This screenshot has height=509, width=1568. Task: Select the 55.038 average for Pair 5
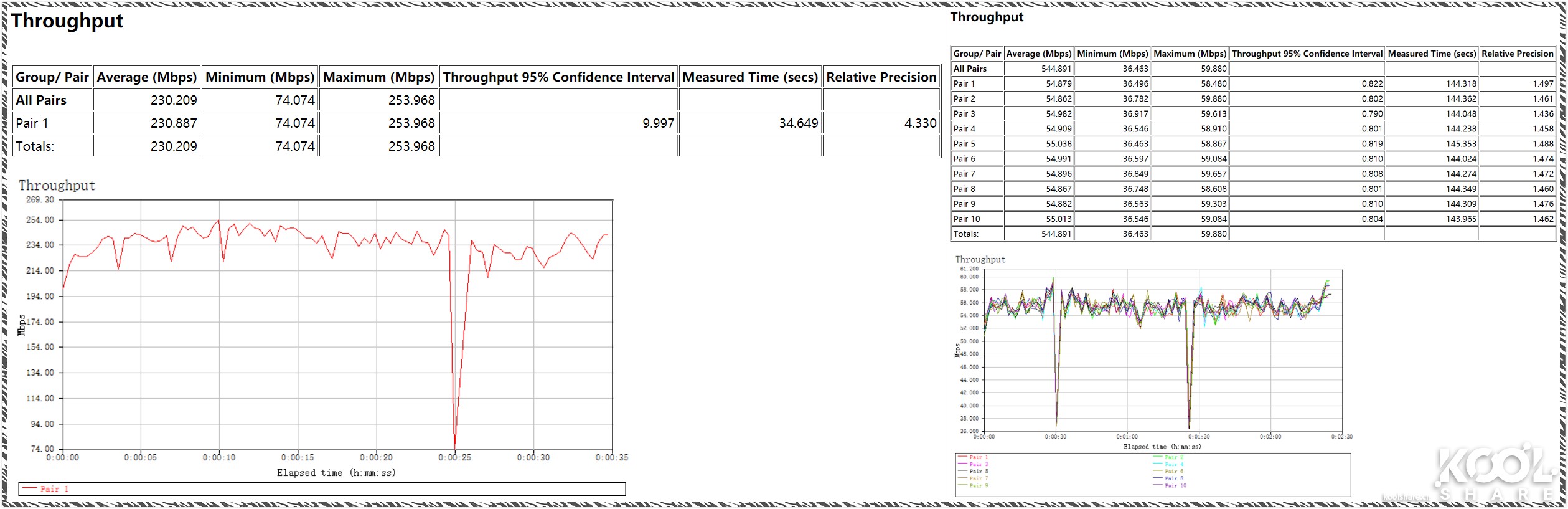coord(1059,143)
